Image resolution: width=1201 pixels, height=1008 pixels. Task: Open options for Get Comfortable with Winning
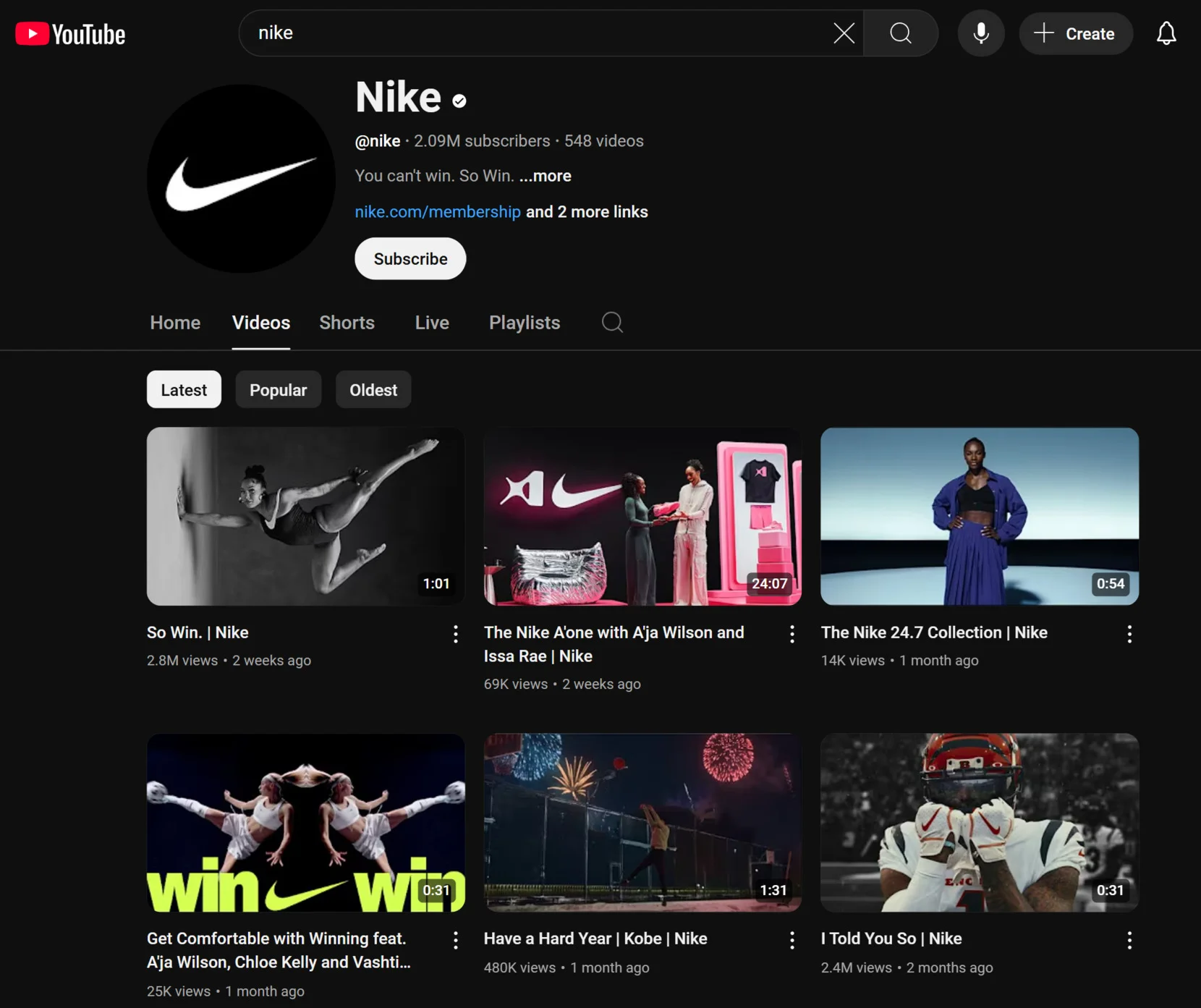tap(455, 940)
